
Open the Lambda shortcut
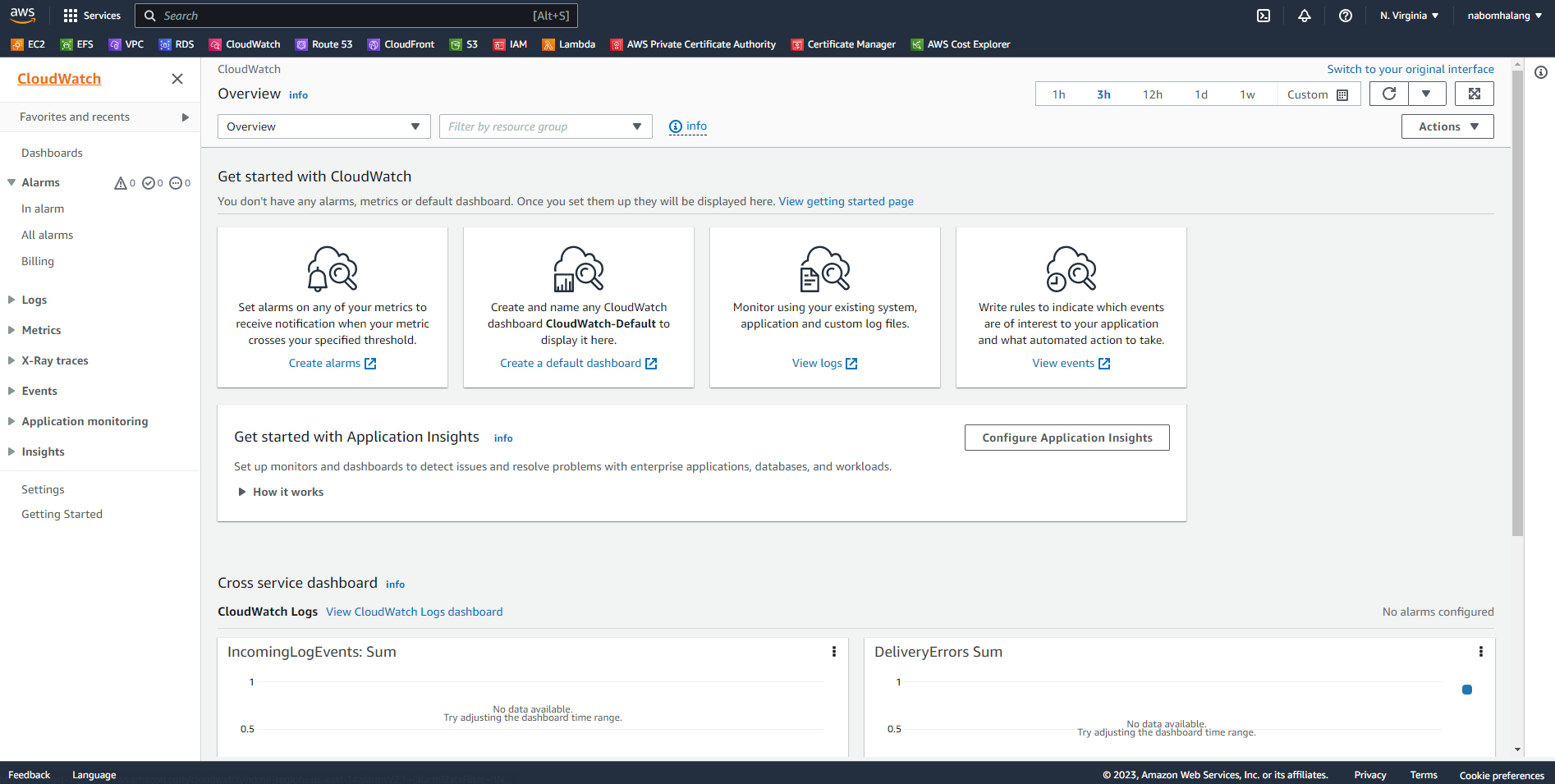click(x=569, y=44)
